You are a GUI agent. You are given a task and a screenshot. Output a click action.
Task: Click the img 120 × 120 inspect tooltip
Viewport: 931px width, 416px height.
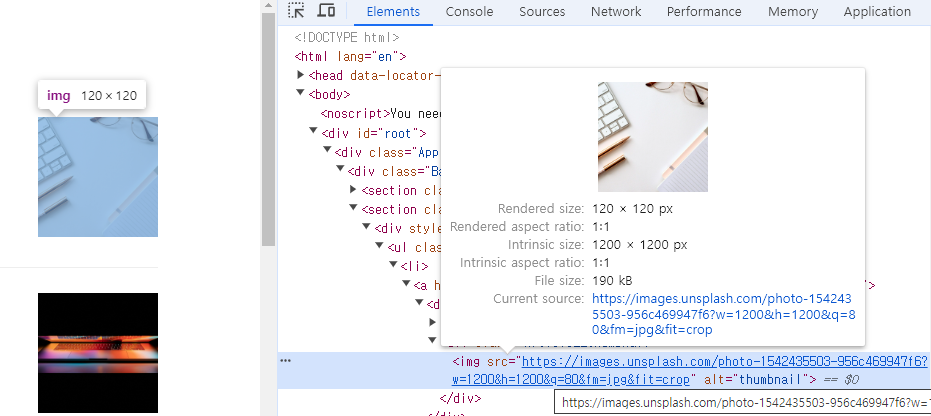[x=92, y=96]
